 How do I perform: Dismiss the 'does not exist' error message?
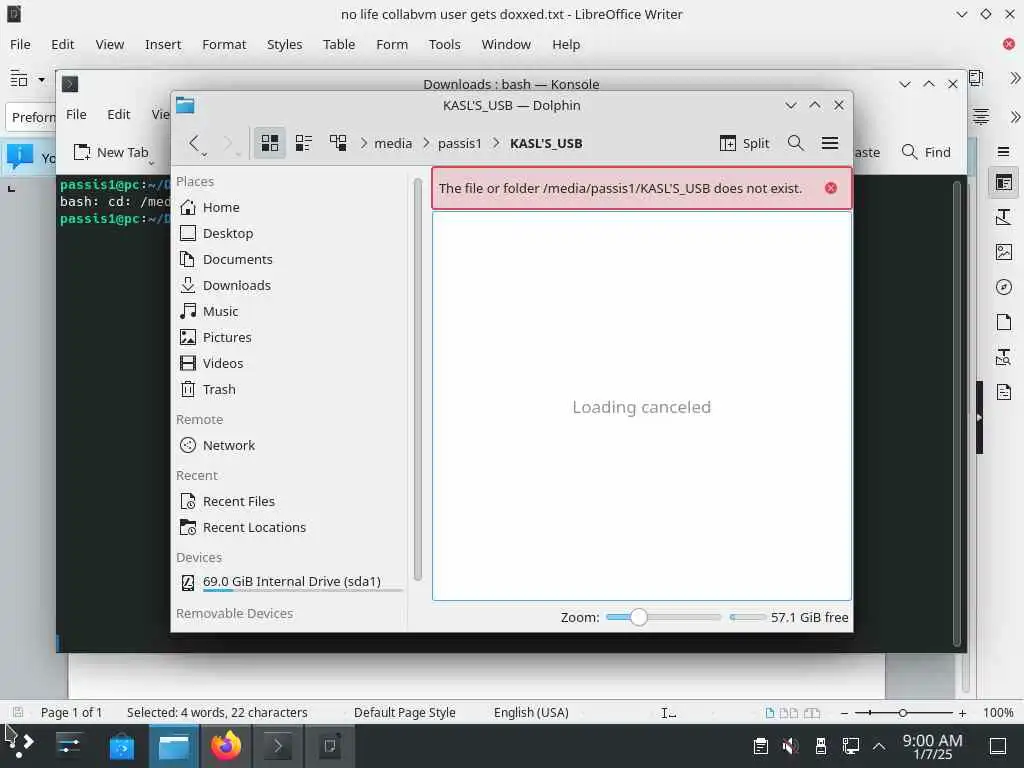point(831,188)
